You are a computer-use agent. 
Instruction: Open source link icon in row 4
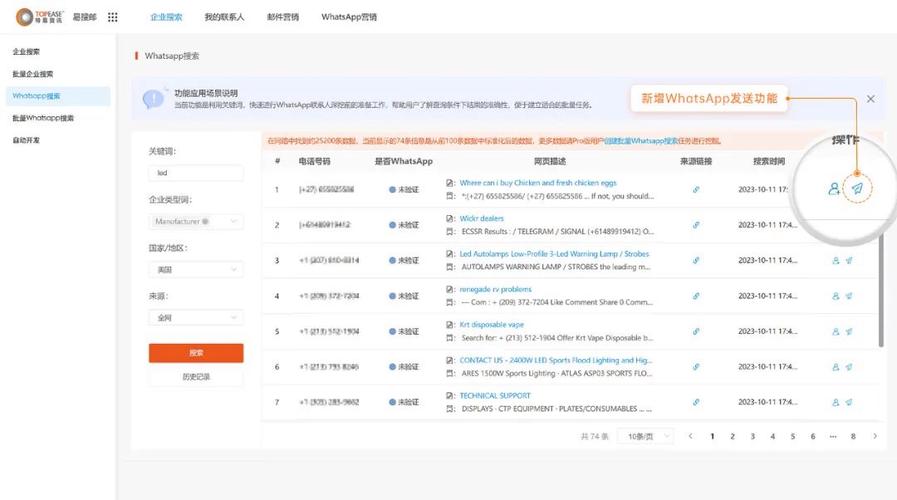pos(696,296)
